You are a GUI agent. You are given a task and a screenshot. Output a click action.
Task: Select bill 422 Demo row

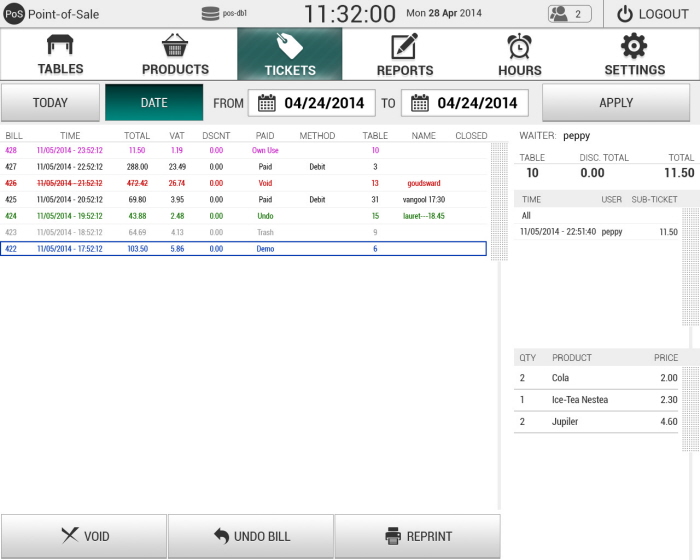(x=243, y=249)
